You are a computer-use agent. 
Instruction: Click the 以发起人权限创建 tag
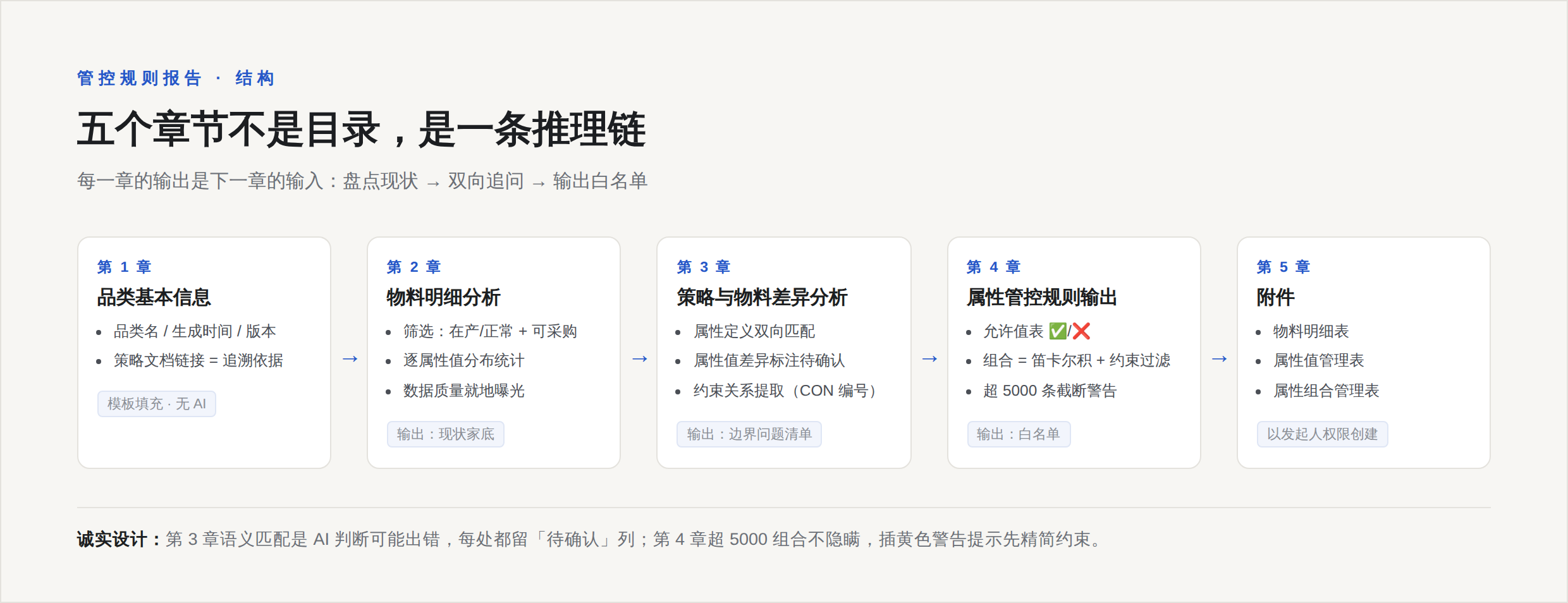click(x=1323, y=434)
